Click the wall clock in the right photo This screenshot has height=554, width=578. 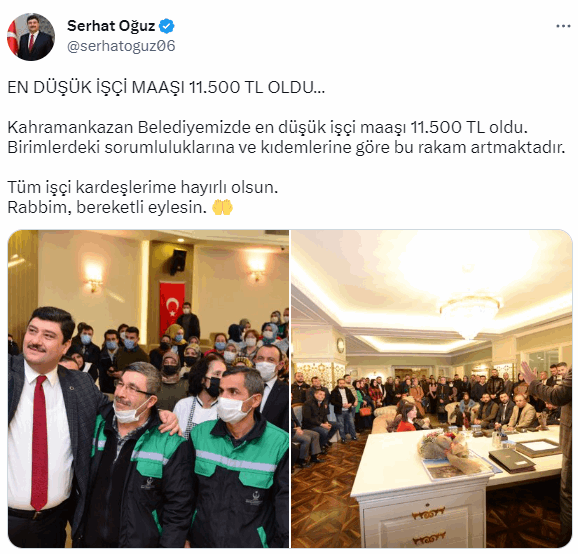340,345
